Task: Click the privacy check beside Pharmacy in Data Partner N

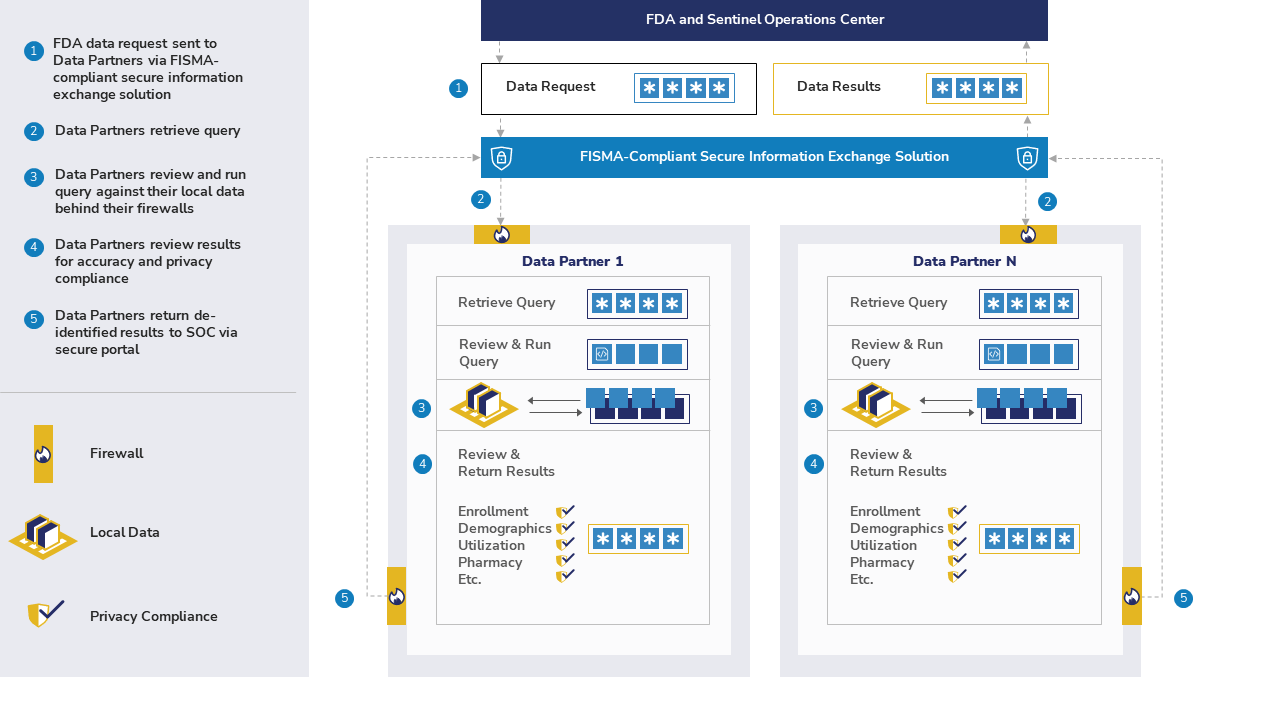Action: click(957, 560)
